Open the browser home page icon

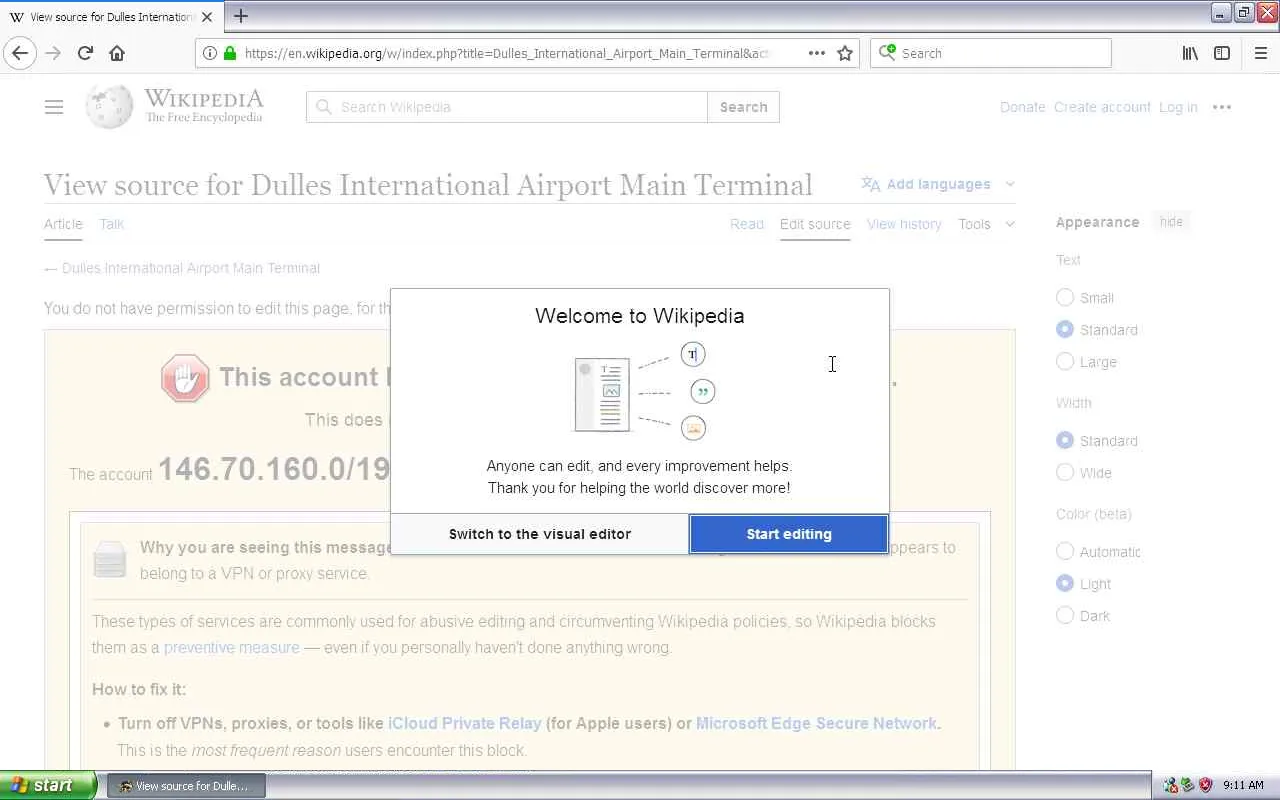[117, 53]
